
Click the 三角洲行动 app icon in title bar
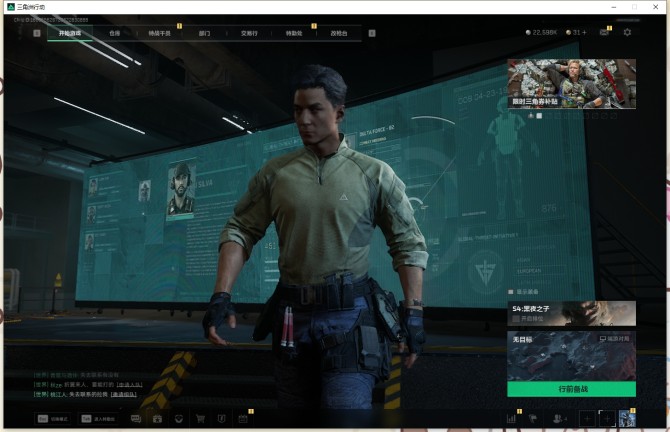point(11,7)
